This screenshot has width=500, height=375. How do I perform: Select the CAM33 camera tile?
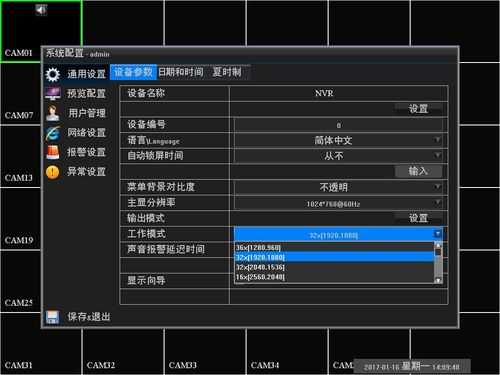pos(205,352)
